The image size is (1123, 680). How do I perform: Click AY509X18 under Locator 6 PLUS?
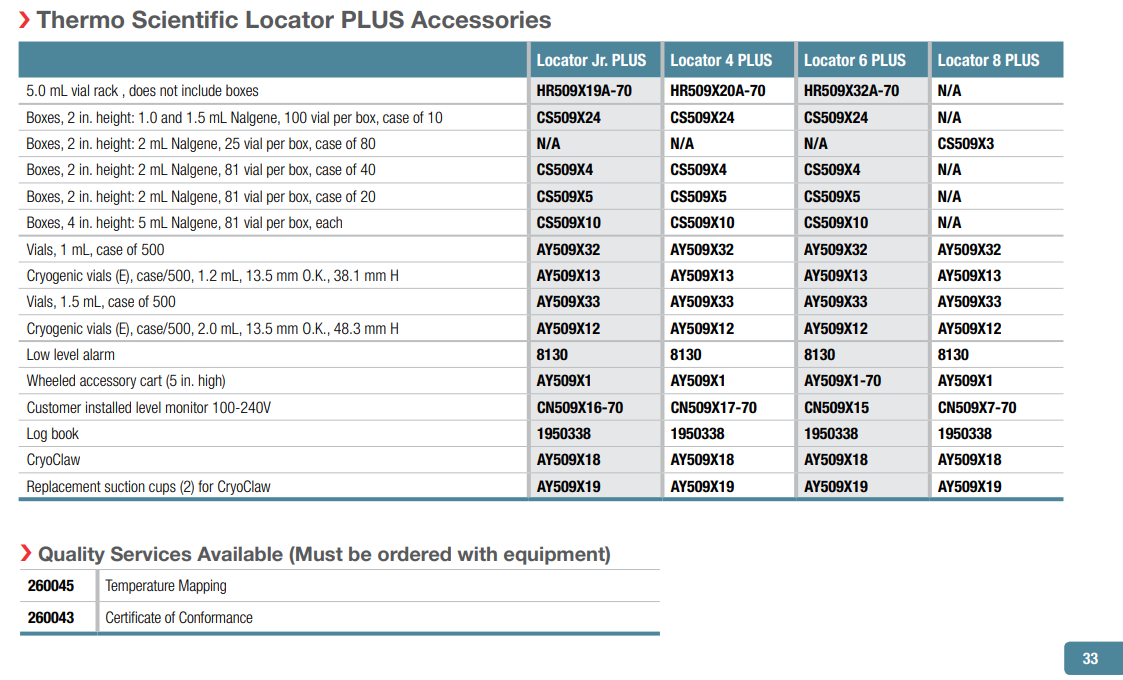(835, 459)
